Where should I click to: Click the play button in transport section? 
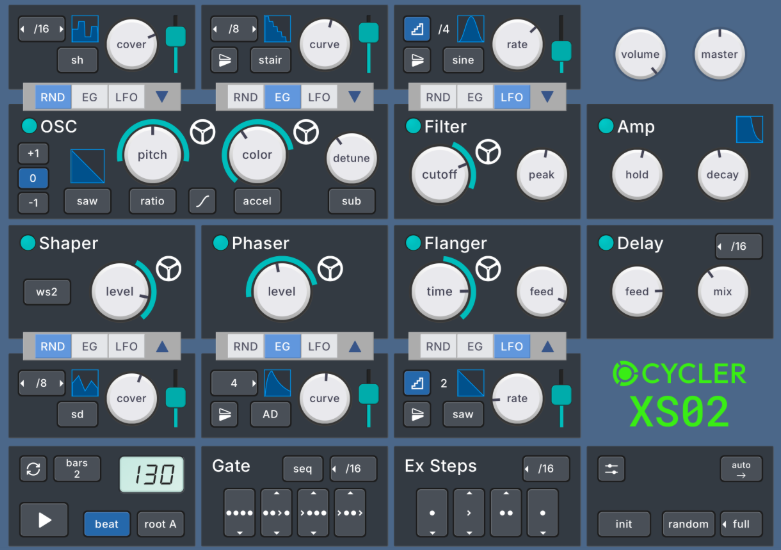click(44, 521)
